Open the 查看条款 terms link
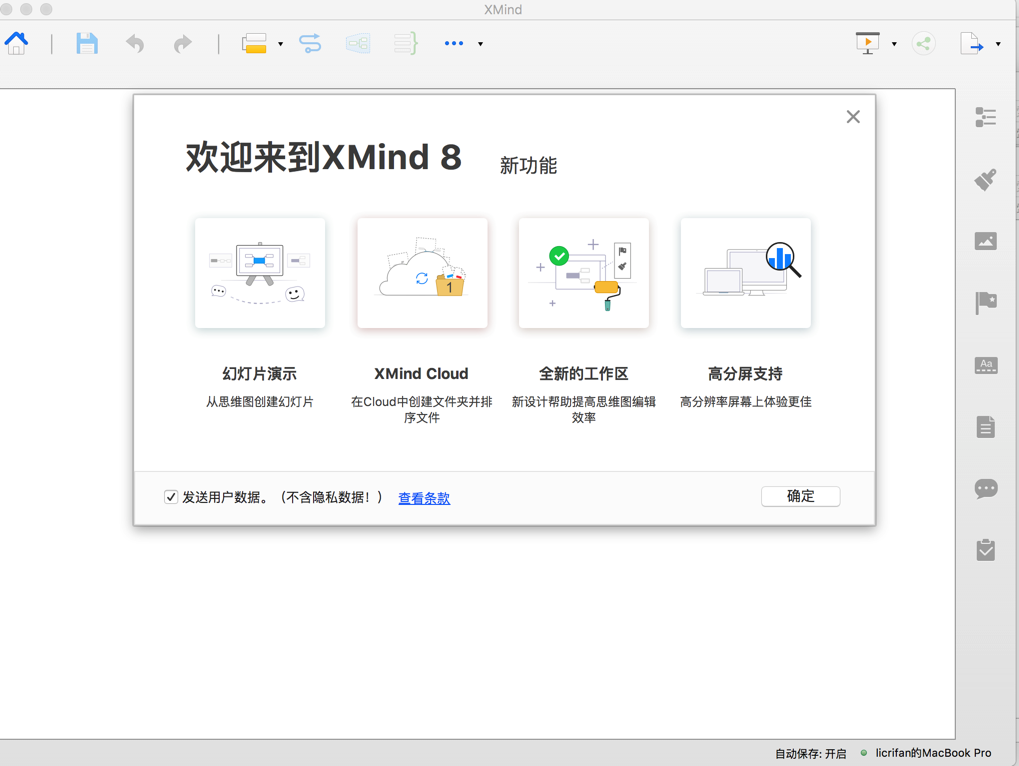1019x766 pixels. 424,498
